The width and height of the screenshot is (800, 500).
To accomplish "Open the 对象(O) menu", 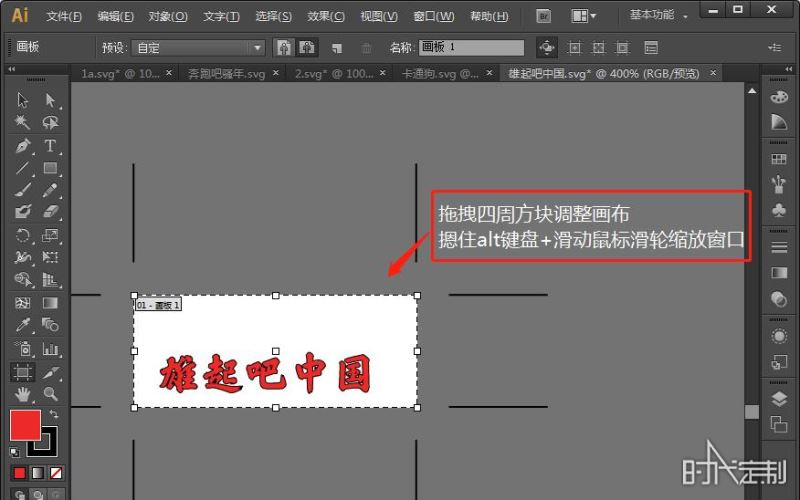I will tap(168, 16).
